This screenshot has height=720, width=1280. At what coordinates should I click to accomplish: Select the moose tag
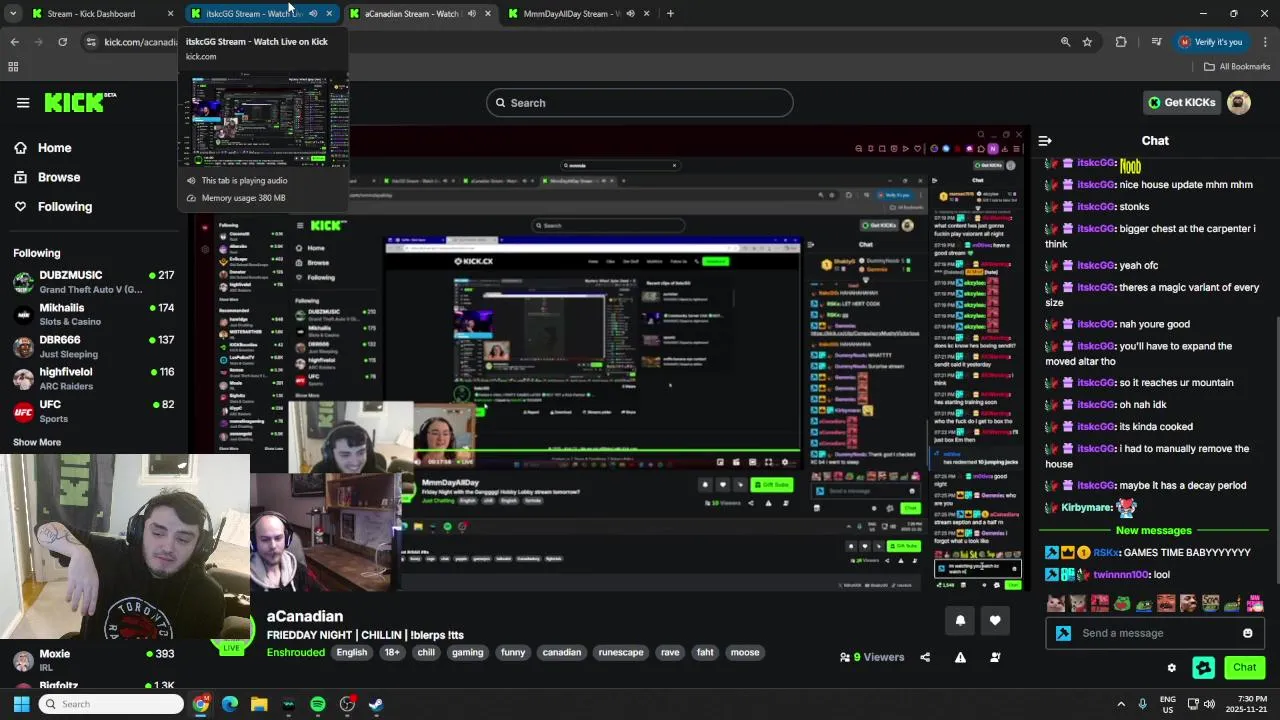coord(745,653)
